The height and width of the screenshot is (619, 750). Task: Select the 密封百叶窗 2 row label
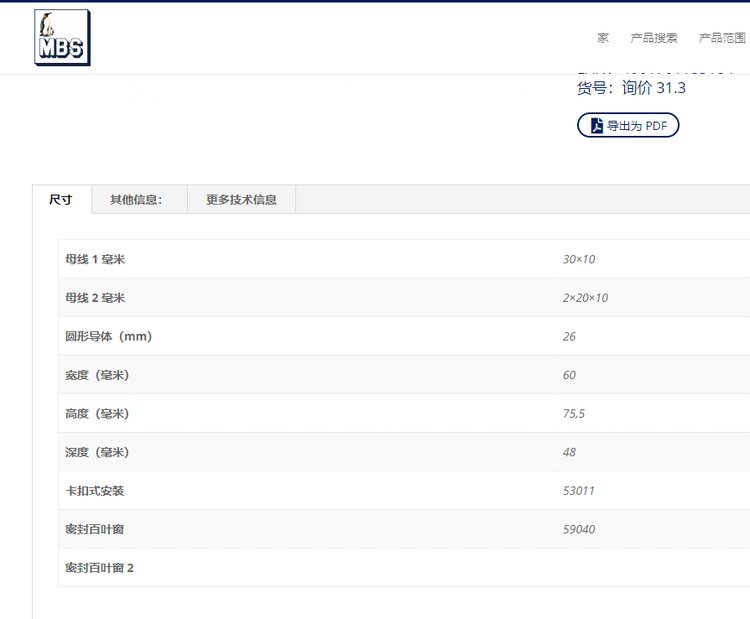pyautogui.click(x=99, y=568)
